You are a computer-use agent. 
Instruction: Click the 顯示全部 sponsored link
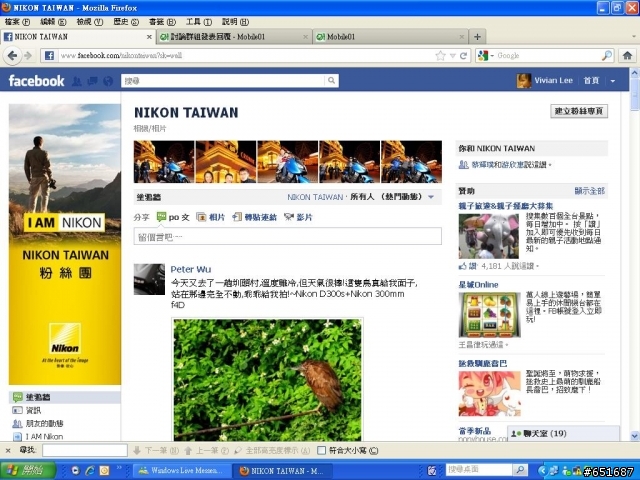589,191
